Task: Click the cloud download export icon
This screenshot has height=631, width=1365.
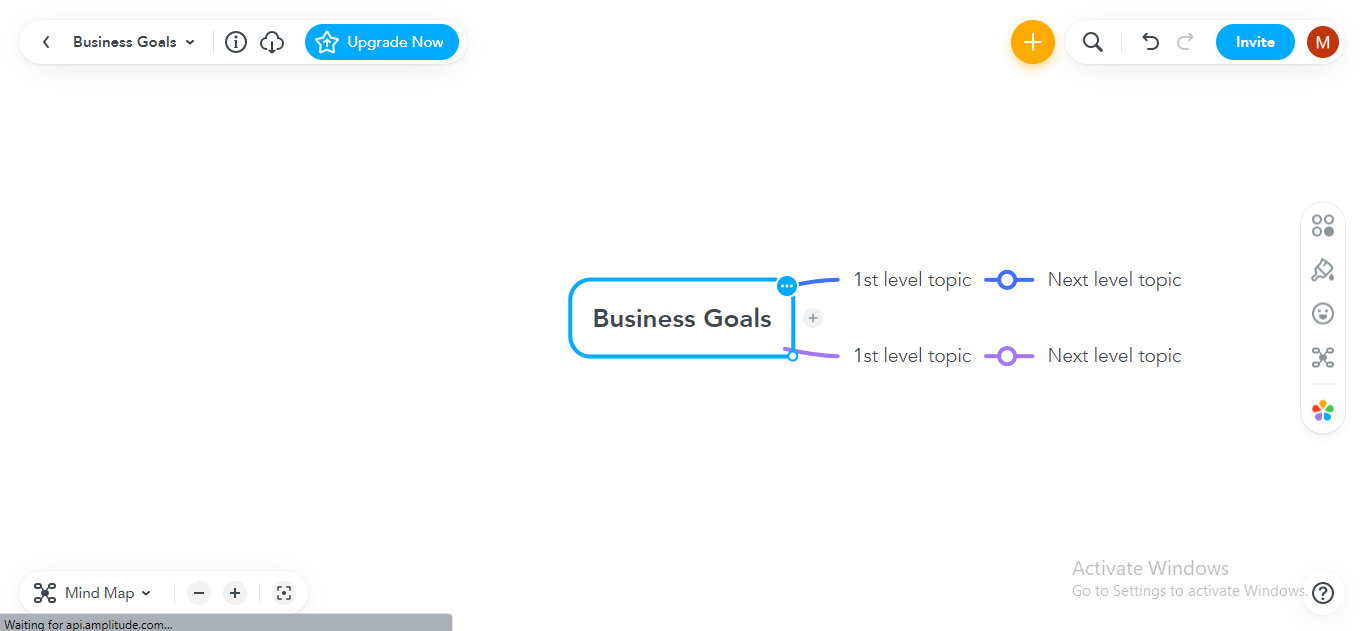Action: tap(272, 42)
